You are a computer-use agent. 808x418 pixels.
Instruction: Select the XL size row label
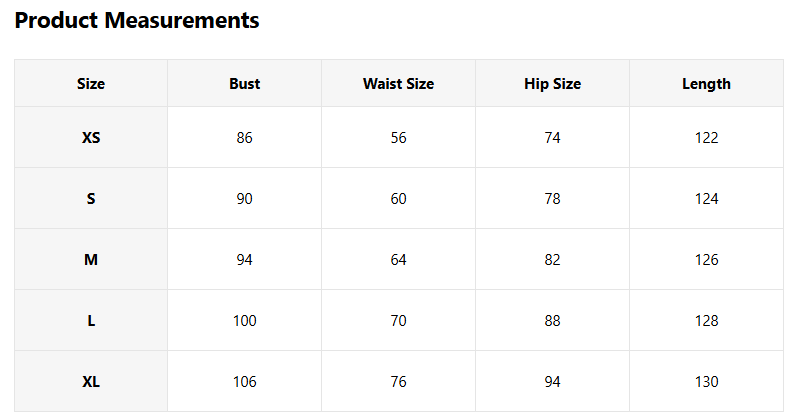[x=91, y=382]
